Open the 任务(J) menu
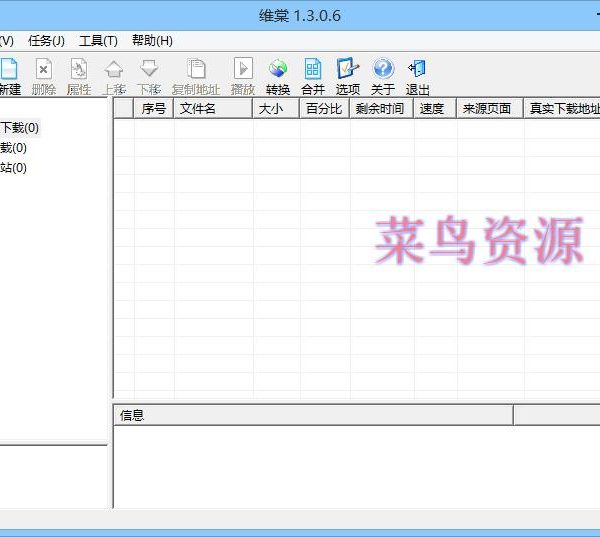 click(x=46, y=41)
